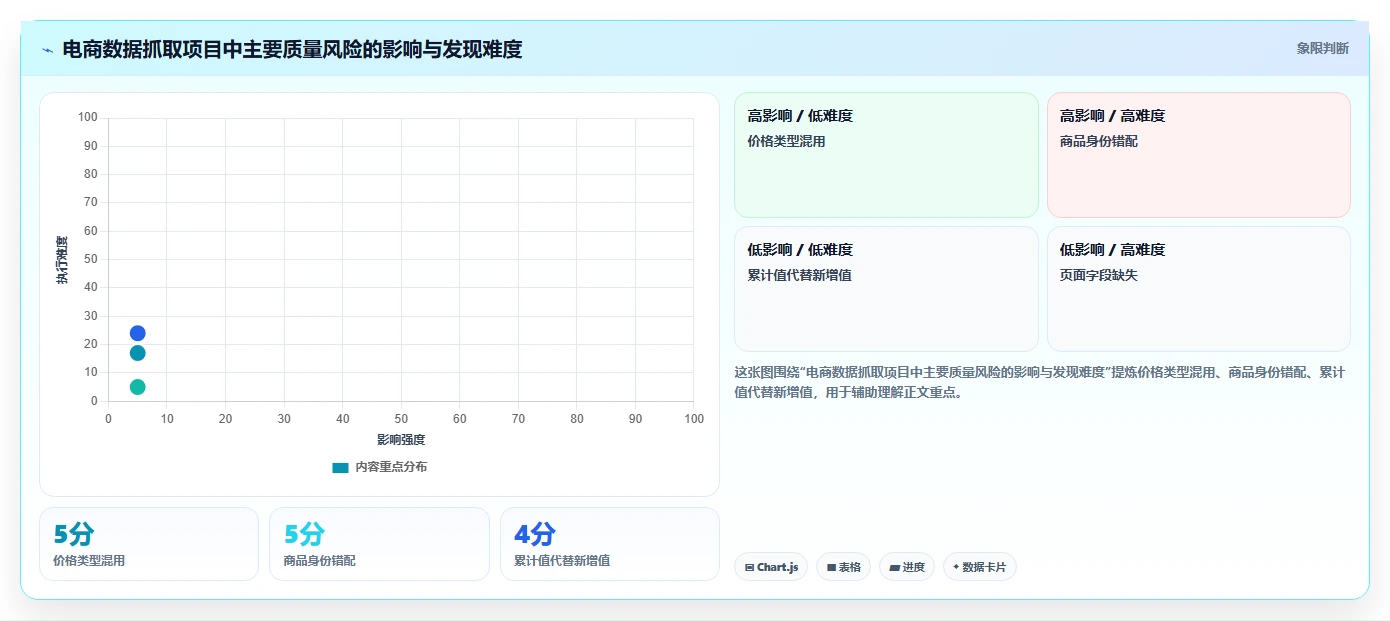Screen dimensions: 1390x621
Task: Click 累计值代替新增值 in quadrant card
Action: 799,275
